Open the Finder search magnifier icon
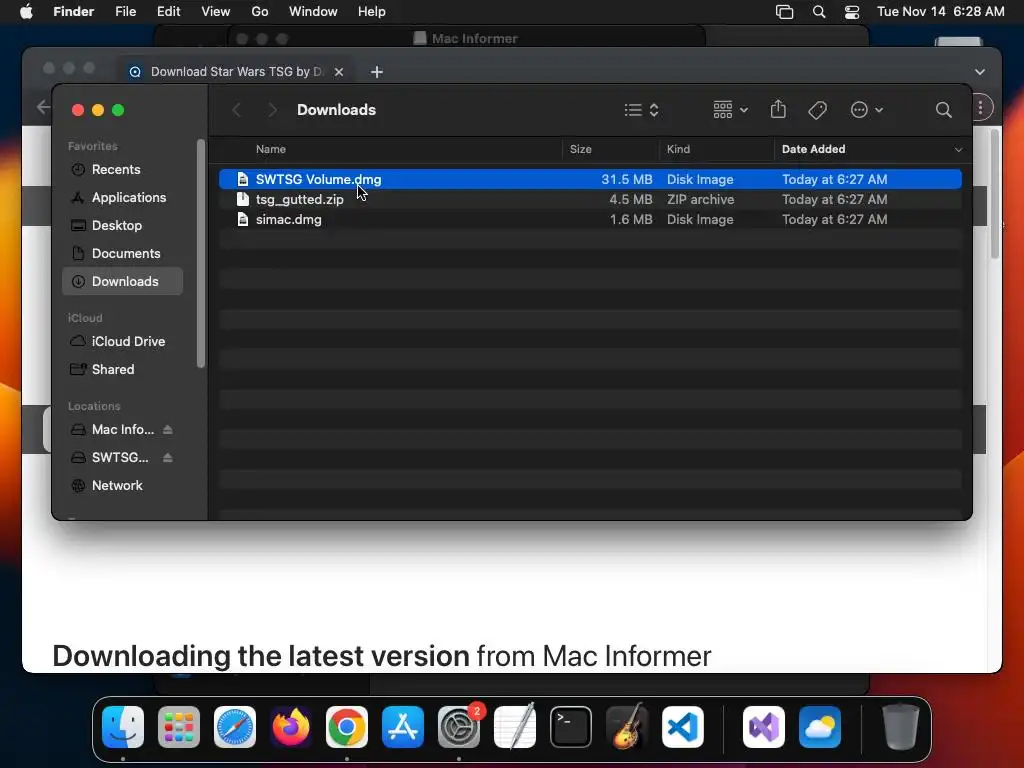Screen dimensions: 1024x768 click(x=943, y=110)
